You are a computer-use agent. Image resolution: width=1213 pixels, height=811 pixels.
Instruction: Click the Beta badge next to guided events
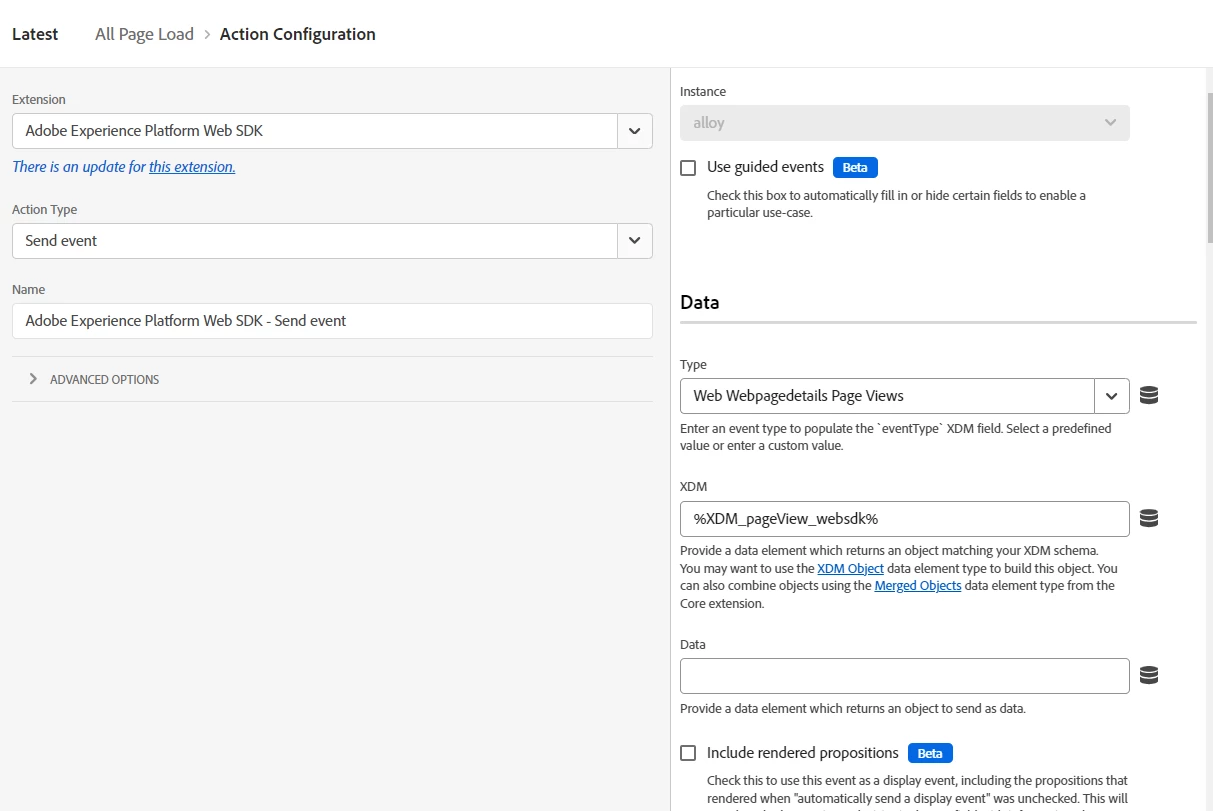click(855, 168)
